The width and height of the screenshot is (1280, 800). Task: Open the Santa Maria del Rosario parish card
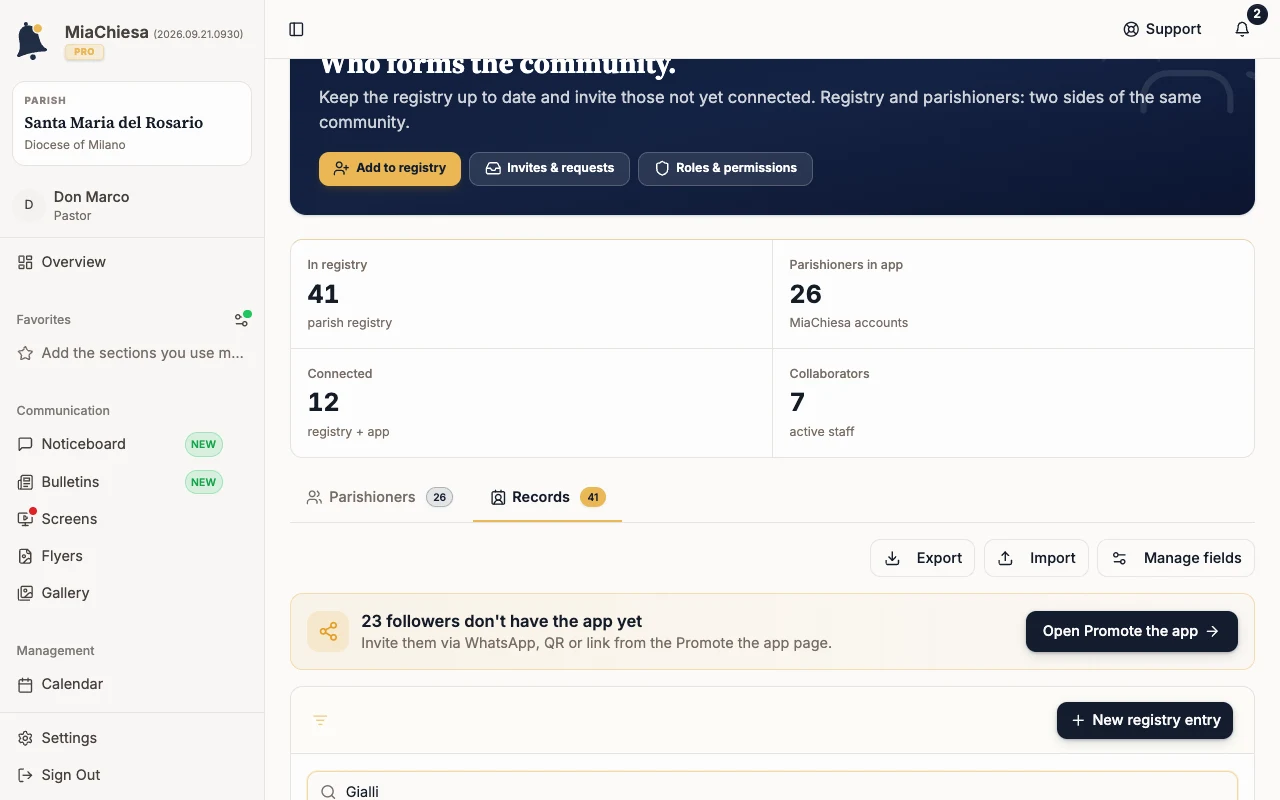[x=132, y=123]
